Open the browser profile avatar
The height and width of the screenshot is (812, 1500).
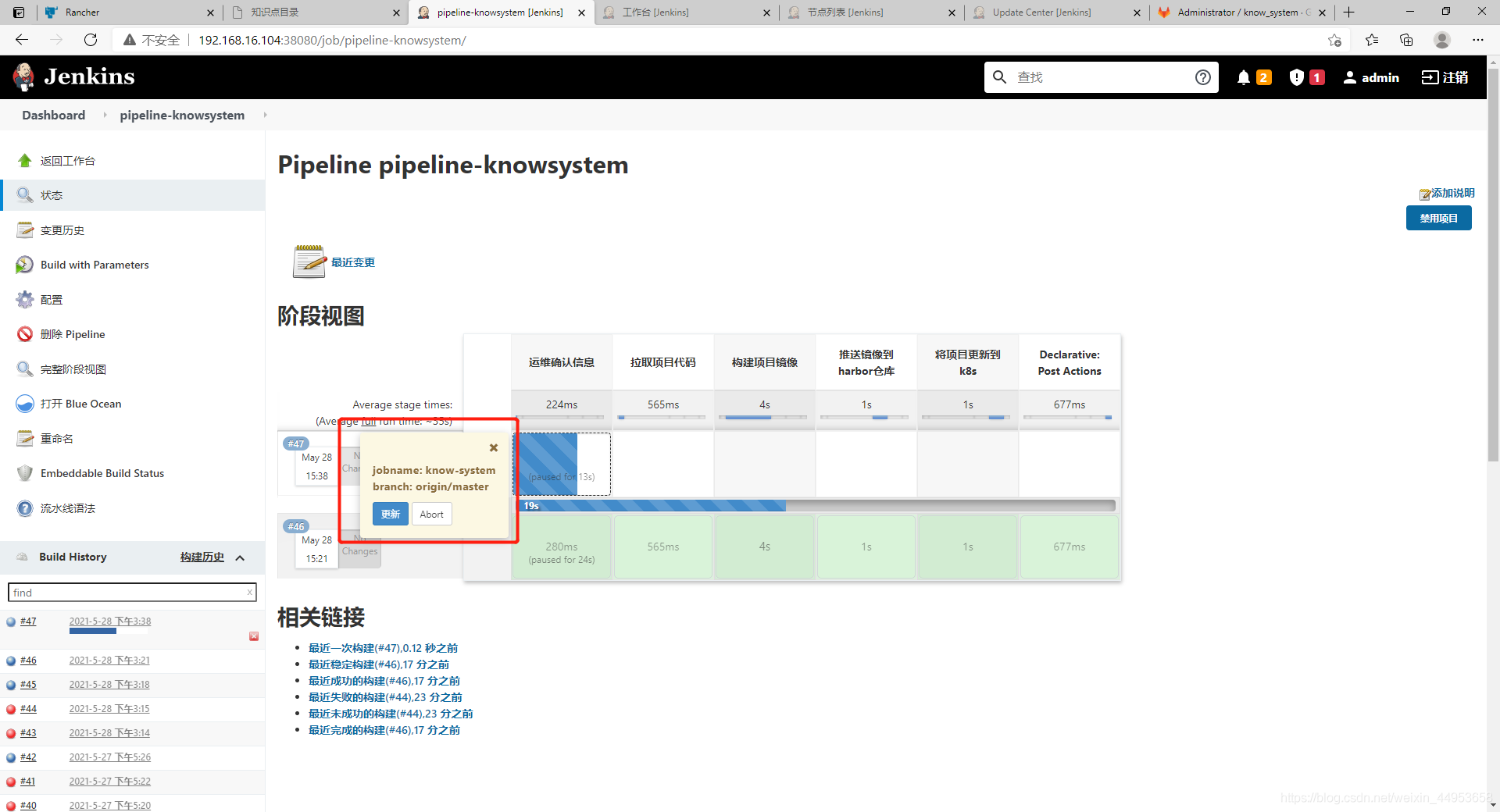[1442, 40]
